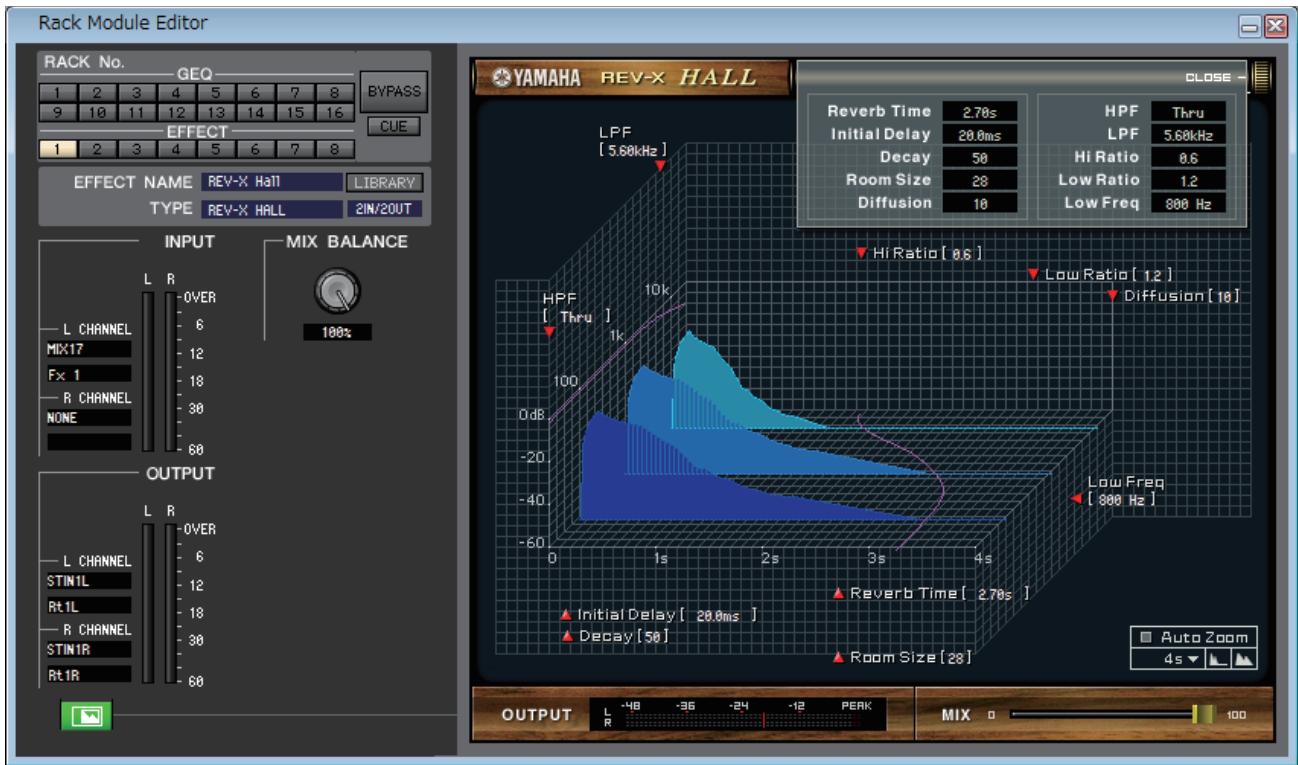Enable the Auto Zoom checkbox
This screenshot has height=765, width=1298.
point(1146,637)
